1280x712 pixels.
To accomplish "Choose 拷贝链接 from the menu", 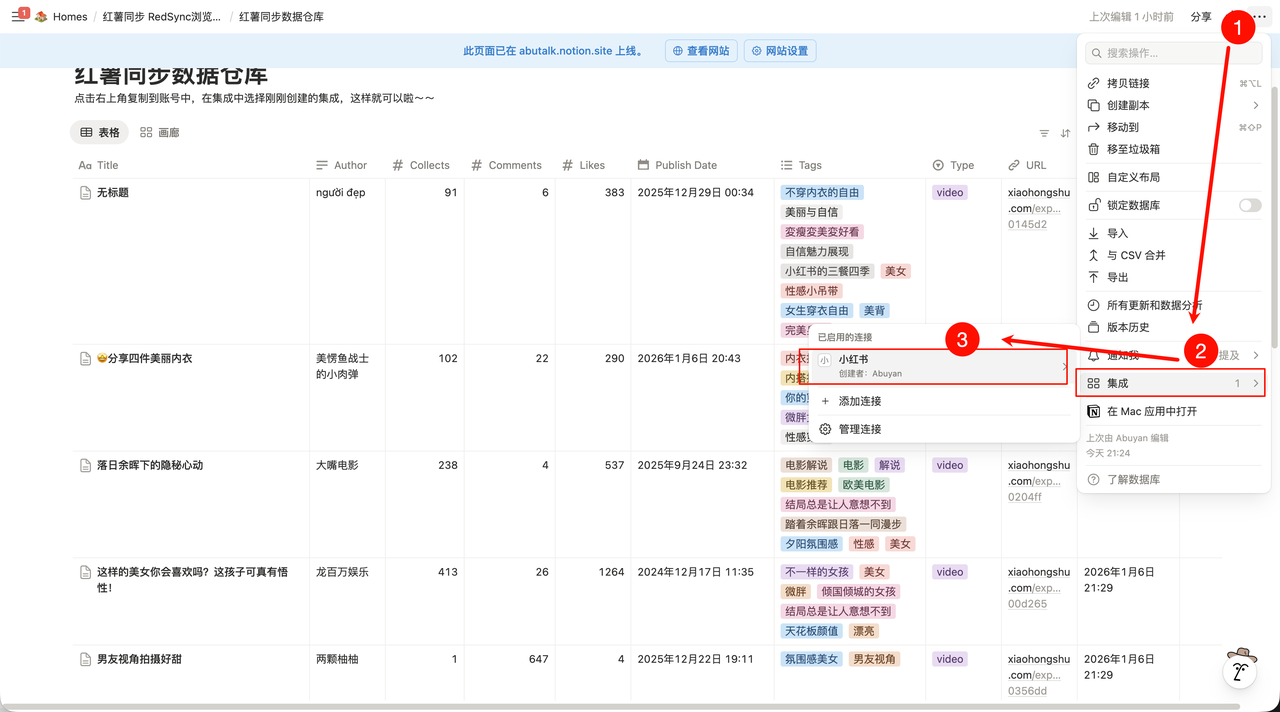I will [x=1128, y=83].
